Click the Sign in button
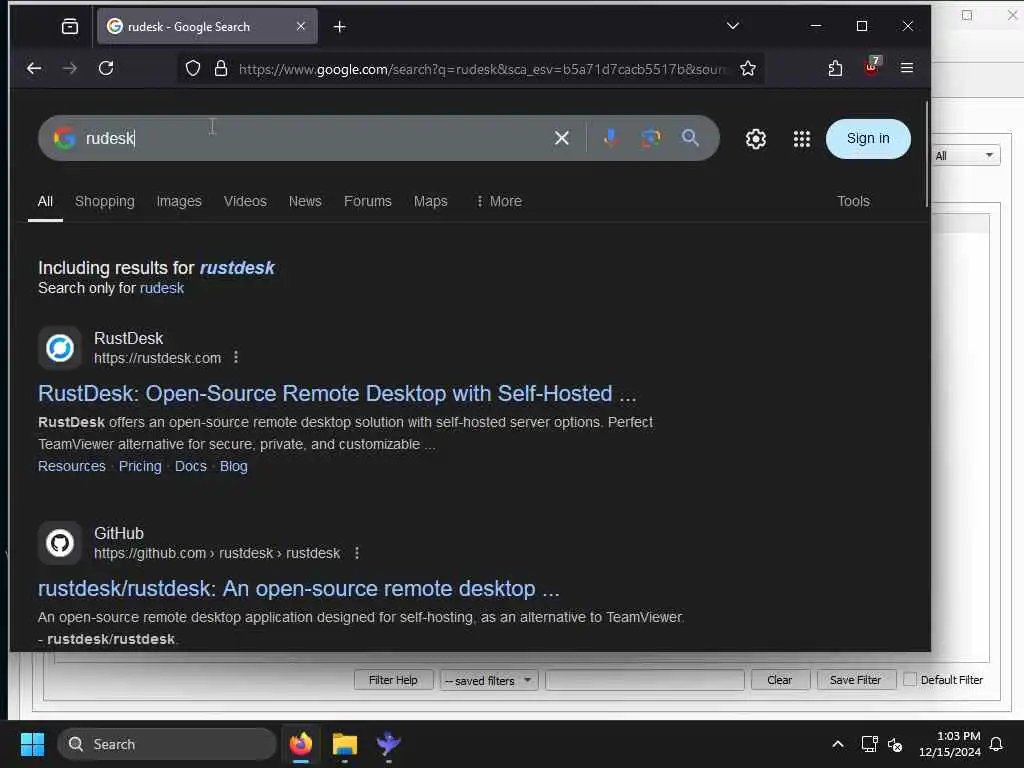Screen dimensions: 1024x768 tap(868, 138)
